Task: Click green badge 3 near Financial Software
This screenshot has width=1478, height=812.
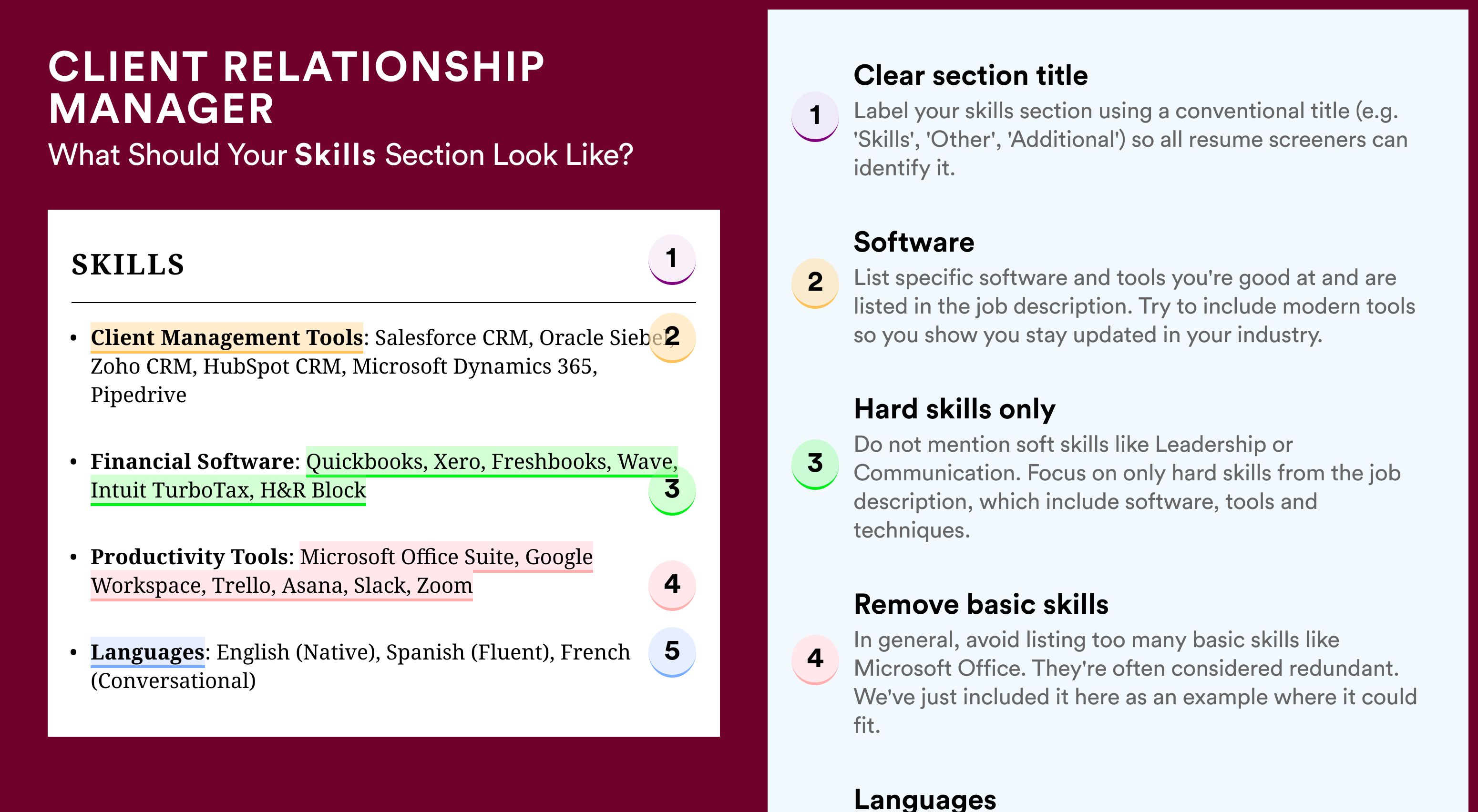Action: tap(672, 490)
